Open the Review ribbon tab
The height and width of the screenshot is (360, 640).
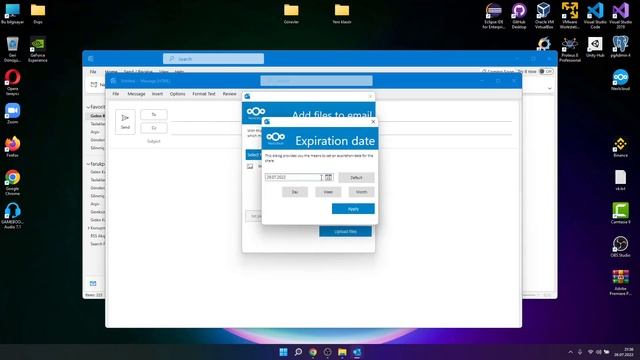[x=229, y=94]
